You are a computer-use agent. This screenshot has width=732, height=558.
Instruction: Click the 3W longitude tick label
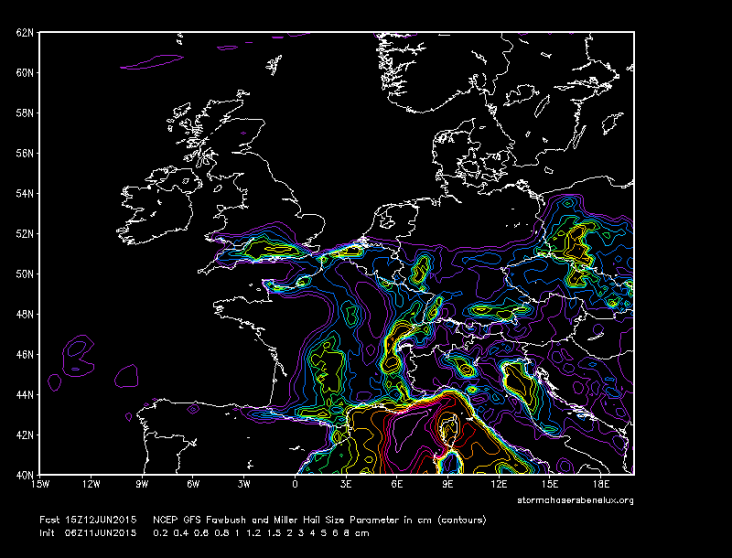click(x=244, y=484)
